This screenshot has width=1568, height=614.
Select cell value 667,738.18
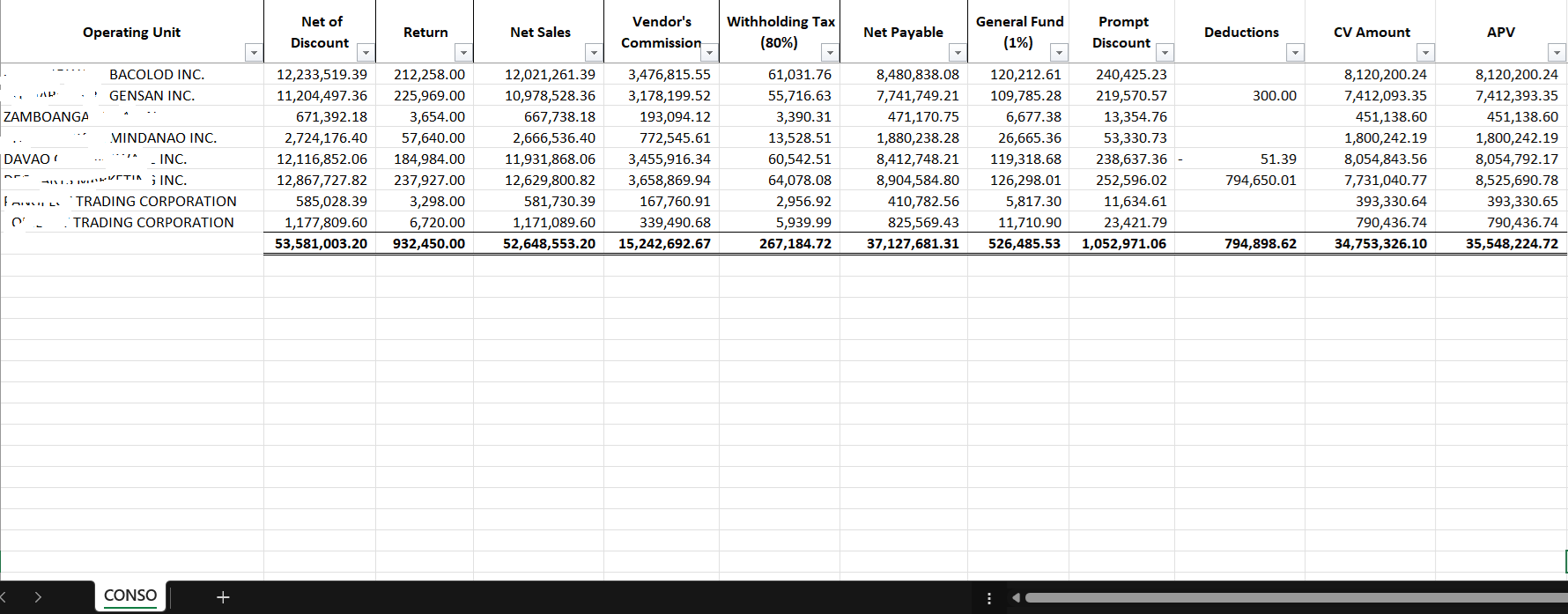click(x=559, y=117)
